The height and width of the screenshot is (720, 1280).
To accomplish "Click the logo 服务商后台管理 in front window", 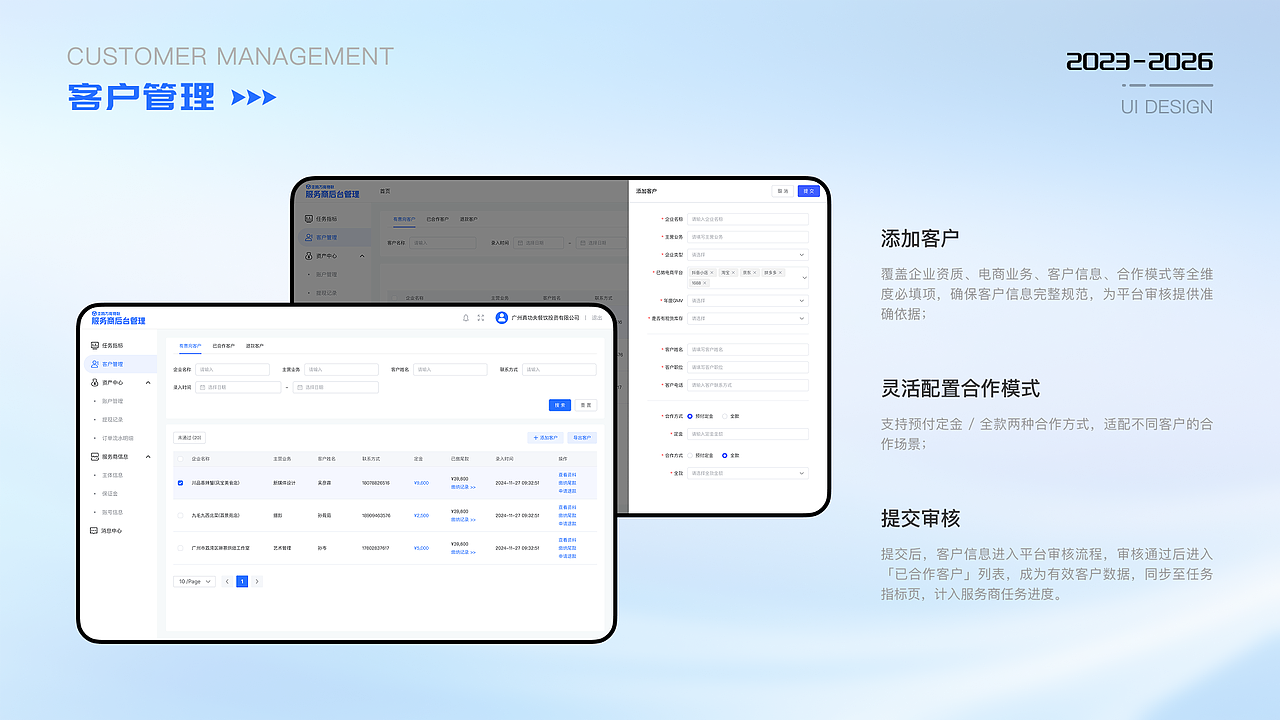I will pos(118,318).
